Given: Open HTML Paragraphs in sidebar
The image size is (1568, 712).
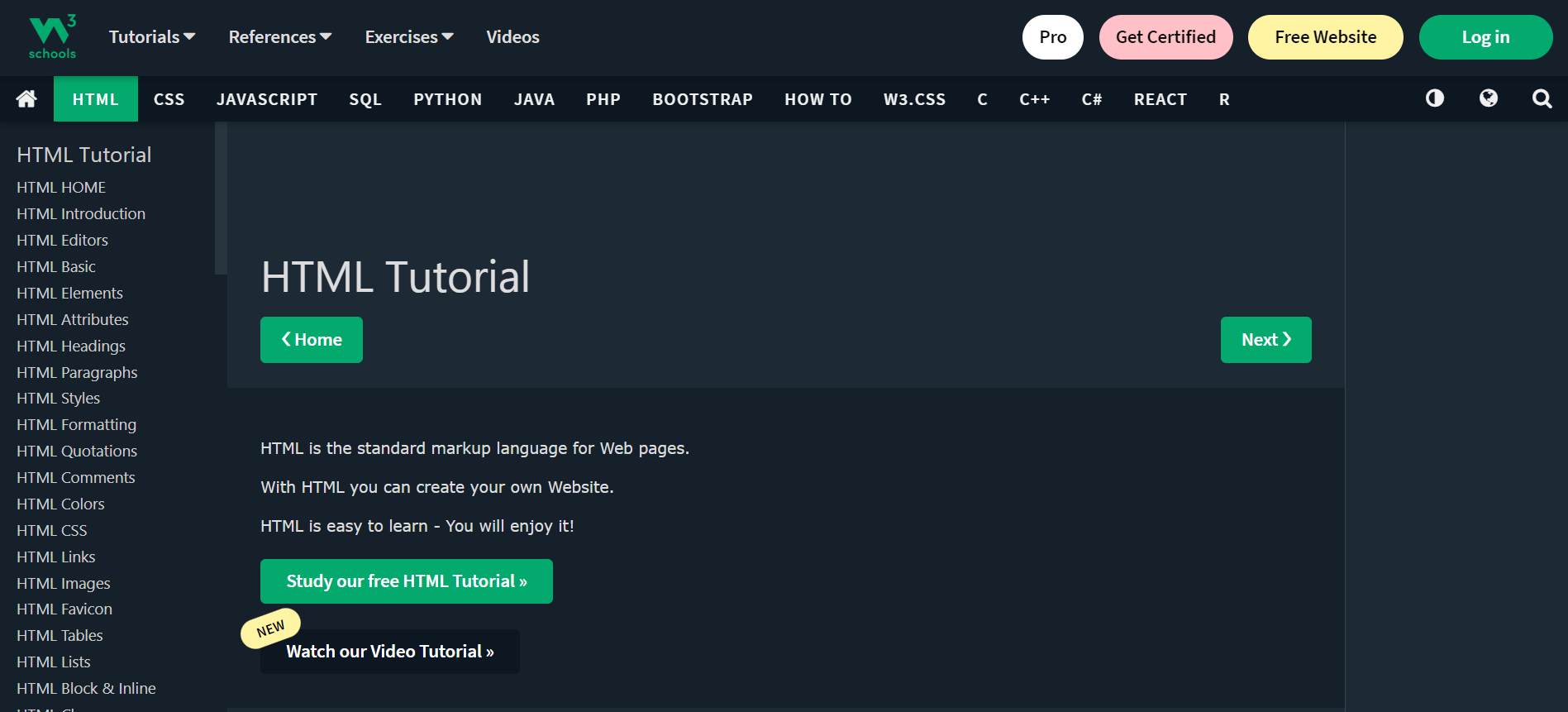Looking at the screenshot, I should [x=77, y=373].
